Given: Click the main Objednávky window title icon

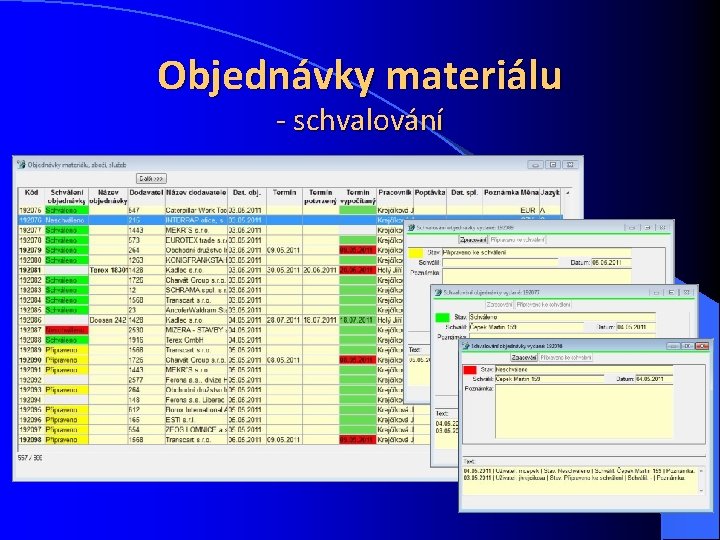Looking at the screenshot, I should (21, 164).
